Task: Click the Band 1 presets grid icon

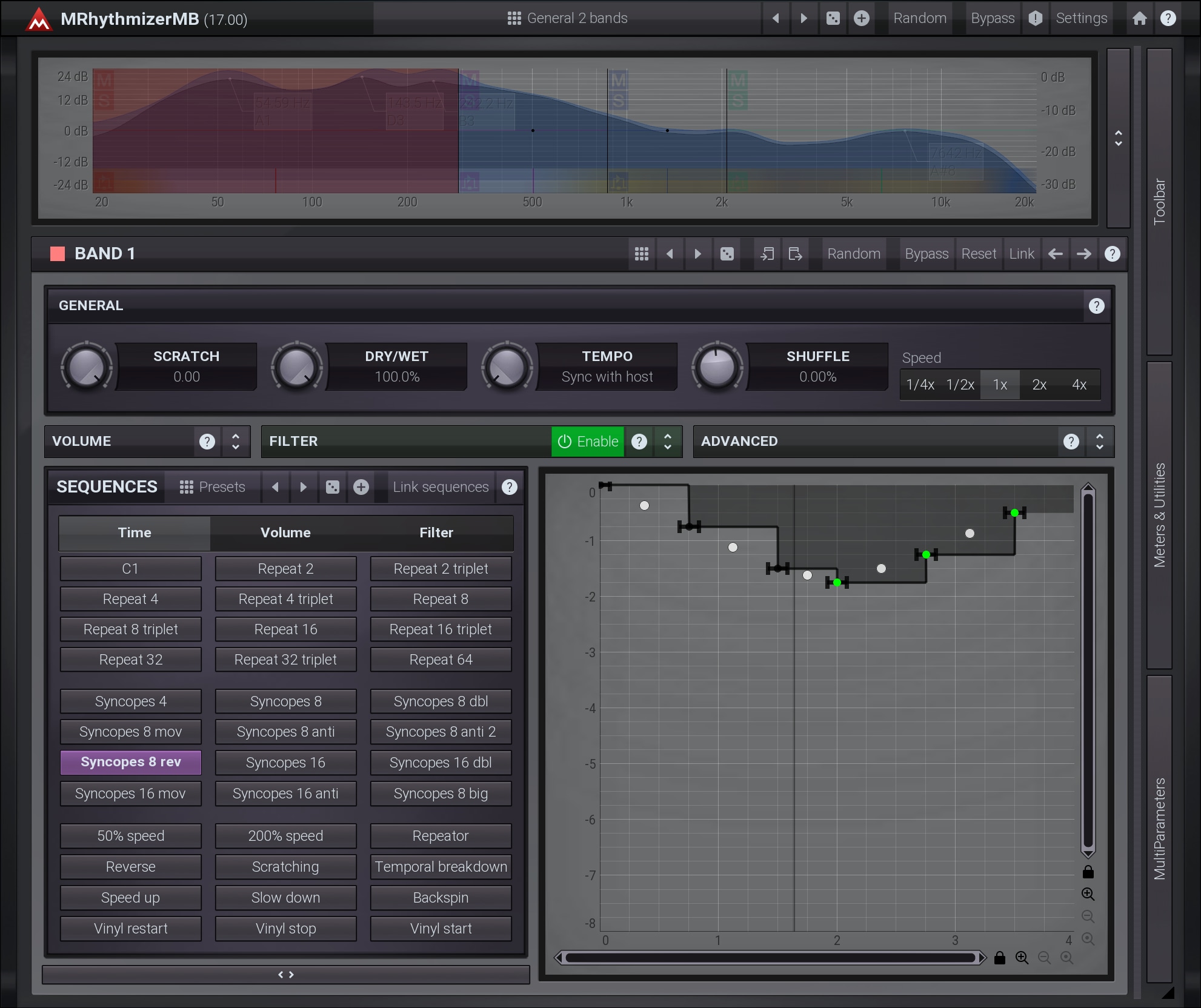Action: (x=641, y=254)
